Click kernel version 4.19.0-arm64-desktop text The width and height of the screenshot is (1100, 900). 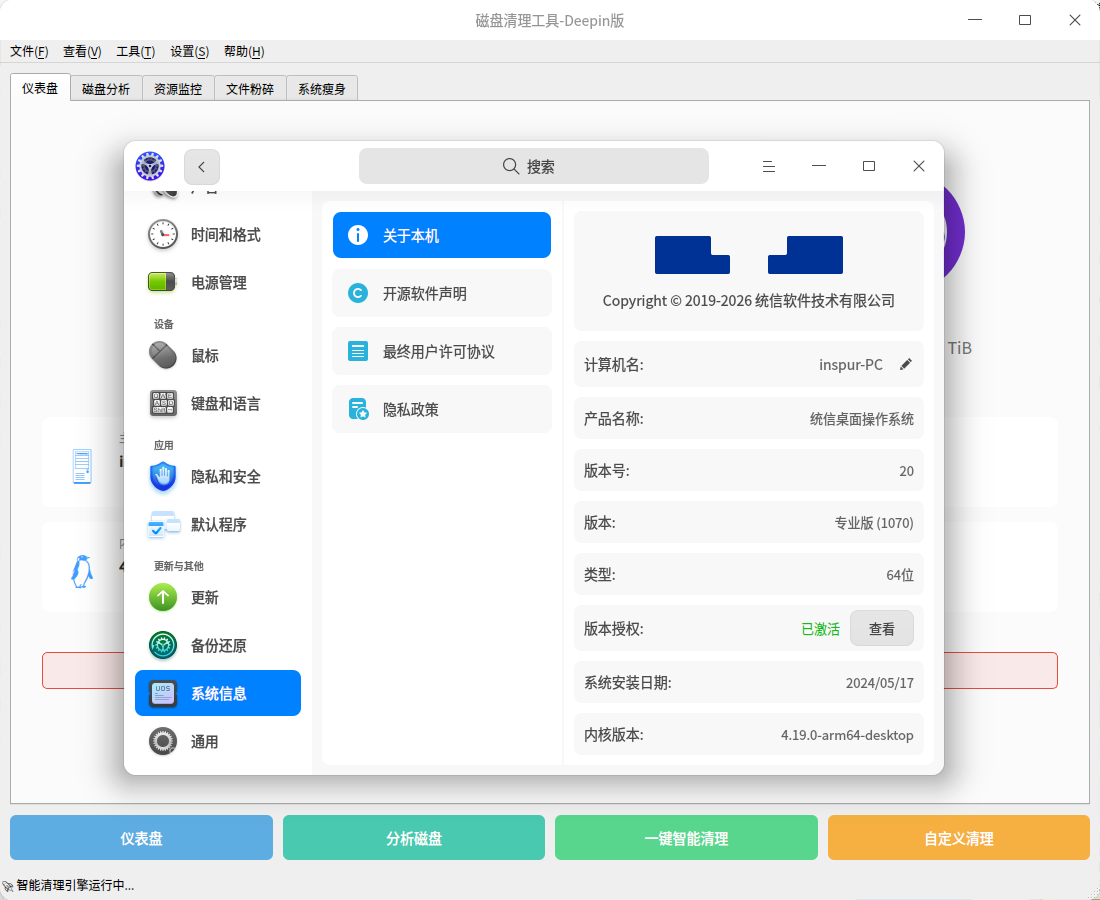click(x=847, y=734)
